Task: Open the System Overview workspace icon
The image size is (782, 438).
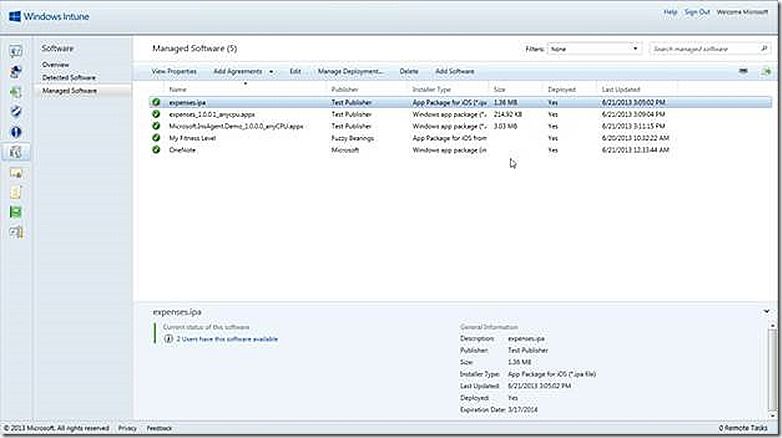Action: pyautogui.click(x=16, y=51)
